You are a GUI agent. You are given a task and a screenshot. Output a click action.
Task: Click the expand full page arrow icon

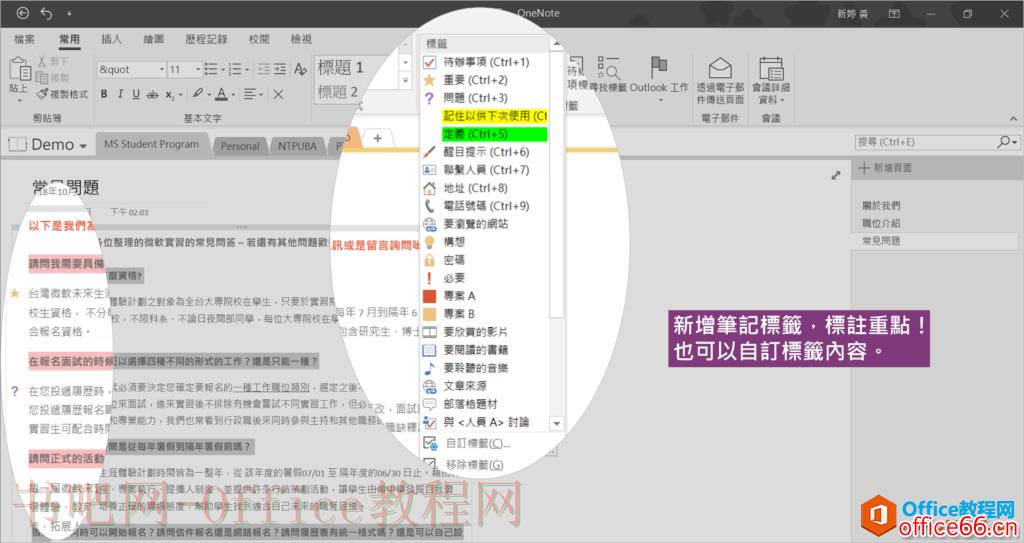coord(835,175)
